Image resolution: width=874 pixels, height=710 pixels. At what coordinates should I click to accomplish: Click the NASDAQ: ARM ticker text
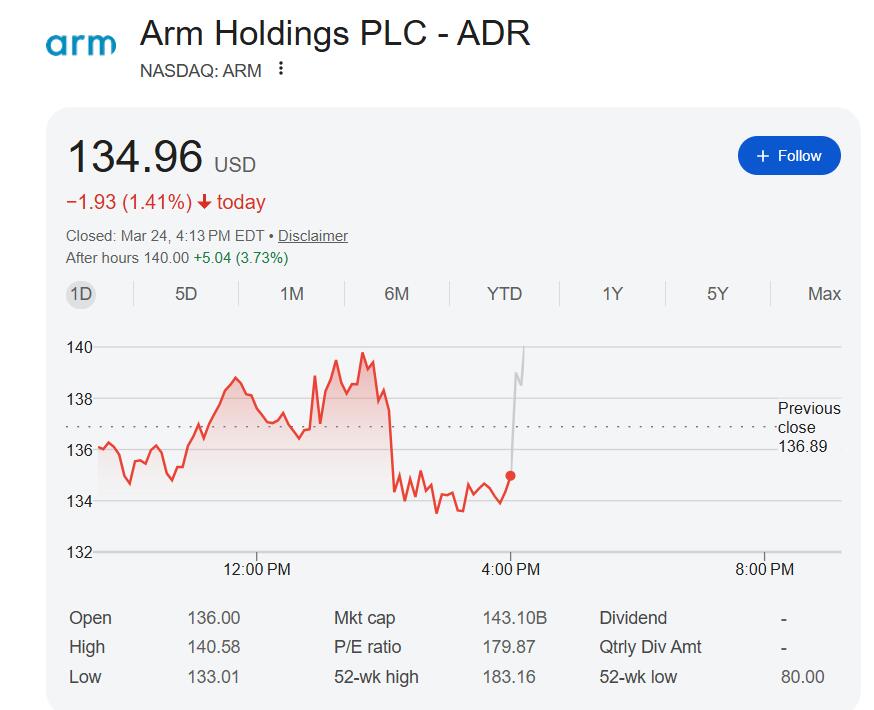[x=201, y=70]
